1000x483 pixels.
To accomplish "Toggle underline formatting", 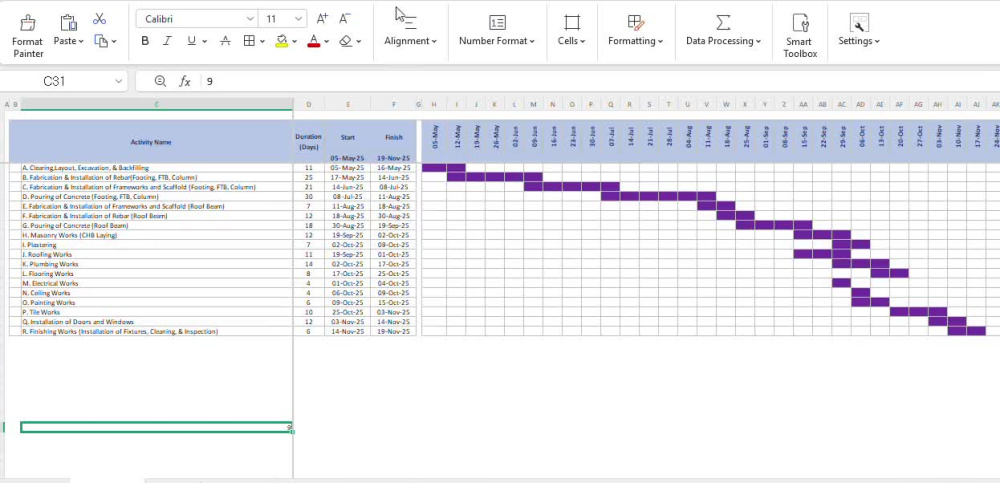I will click(x=191, y=41).
